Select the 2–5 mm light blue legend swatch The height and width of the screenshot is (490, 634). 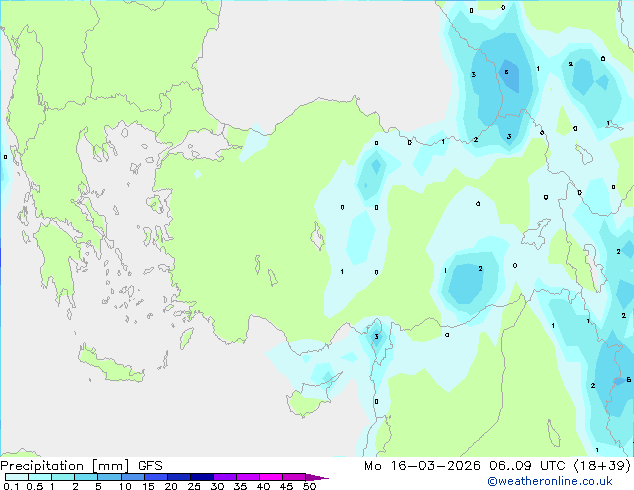pos(86,477)
